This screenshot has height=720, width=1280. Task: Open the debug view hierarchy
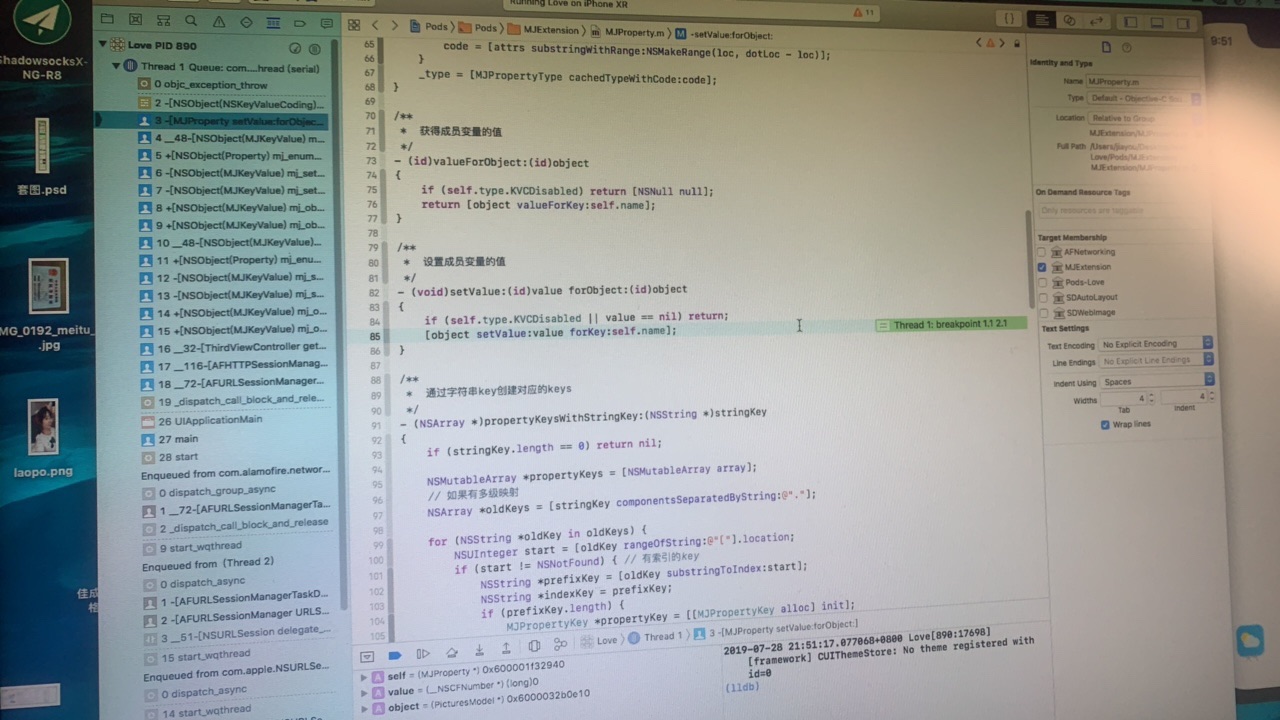tap(534, 647)
